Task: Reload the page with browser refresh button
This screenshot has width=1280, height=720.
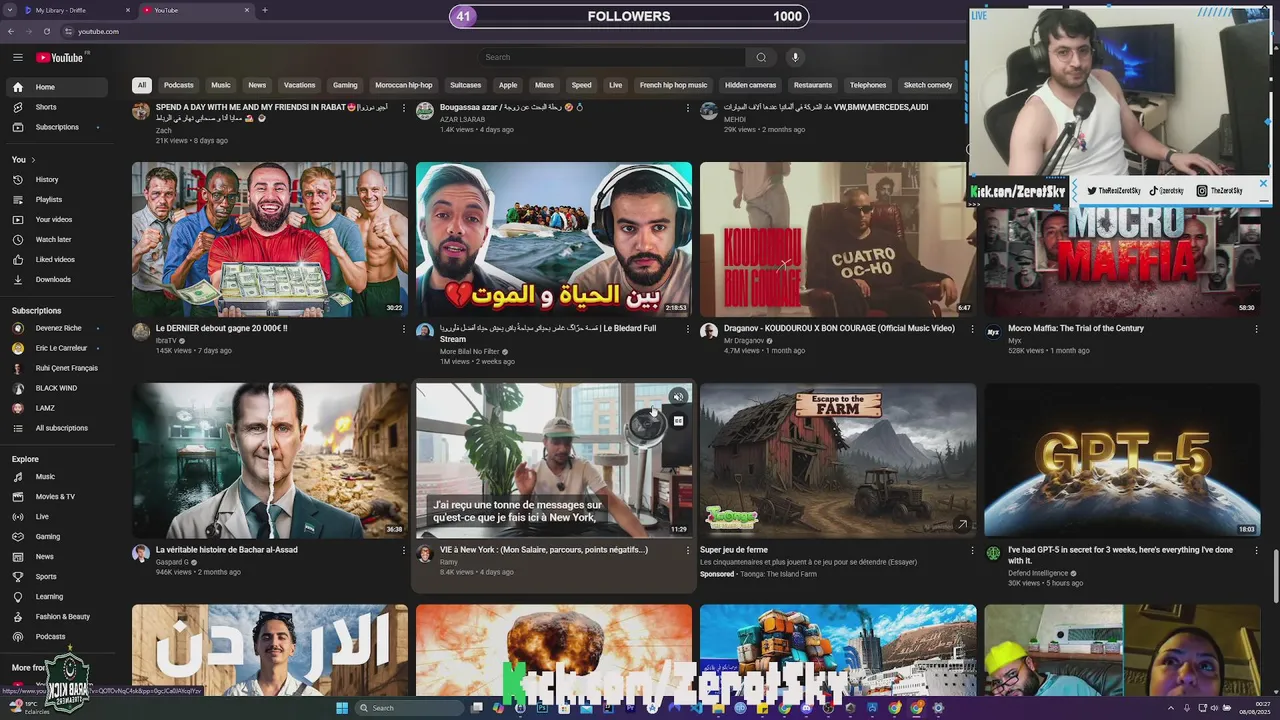Action: pos(47,31)
